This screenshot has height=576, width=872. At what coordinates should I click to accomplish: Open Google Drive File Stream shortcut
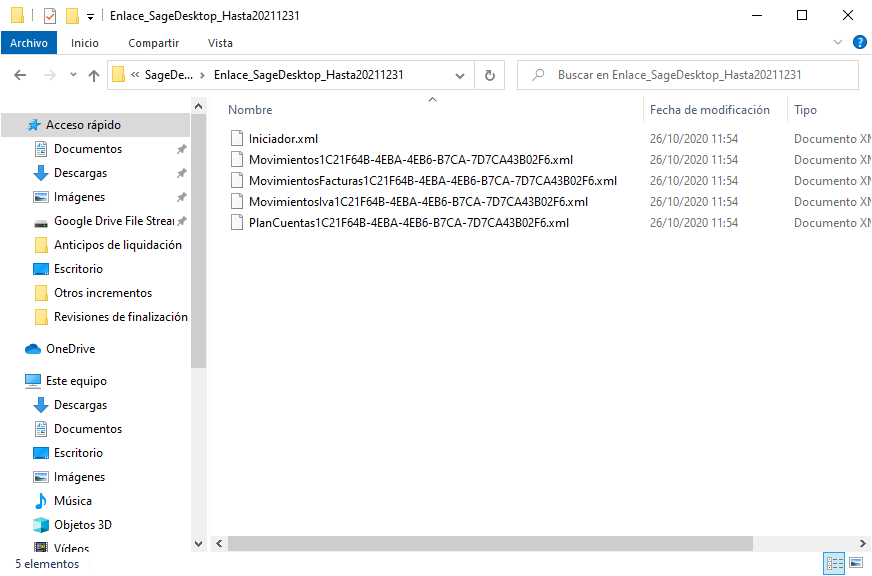114,221
